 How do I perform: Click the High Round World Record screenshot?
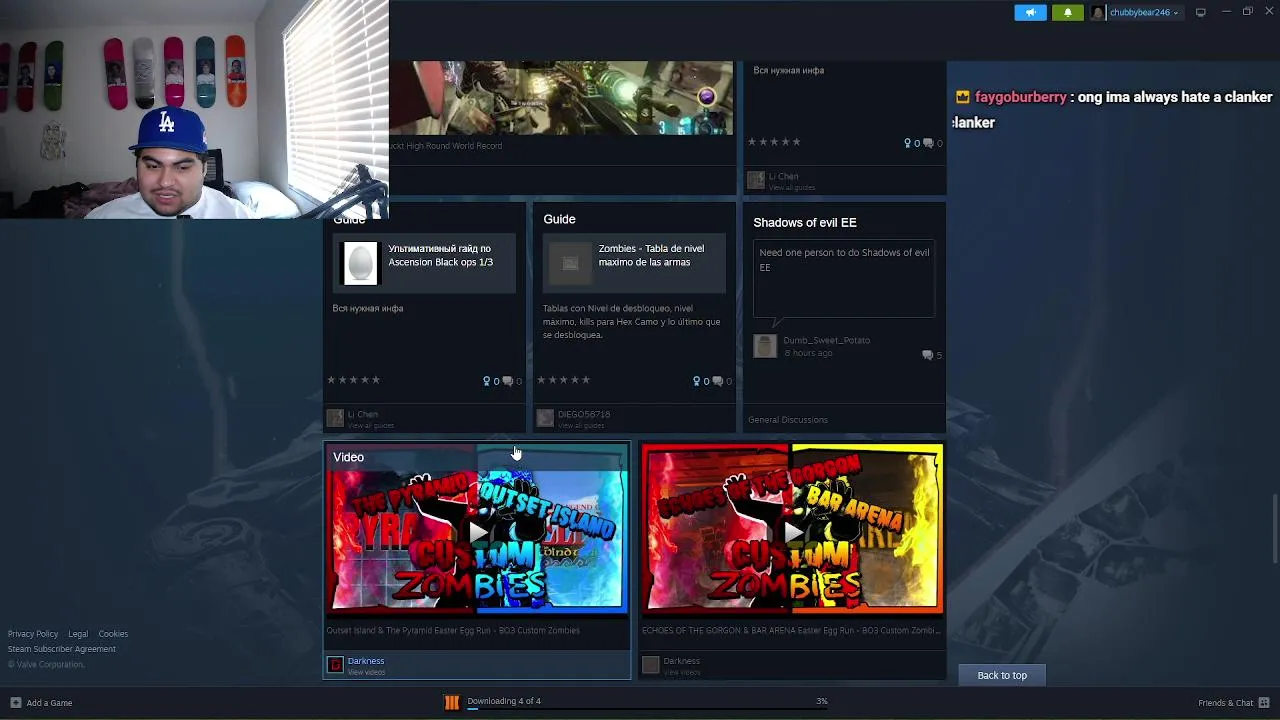(560, 98)
